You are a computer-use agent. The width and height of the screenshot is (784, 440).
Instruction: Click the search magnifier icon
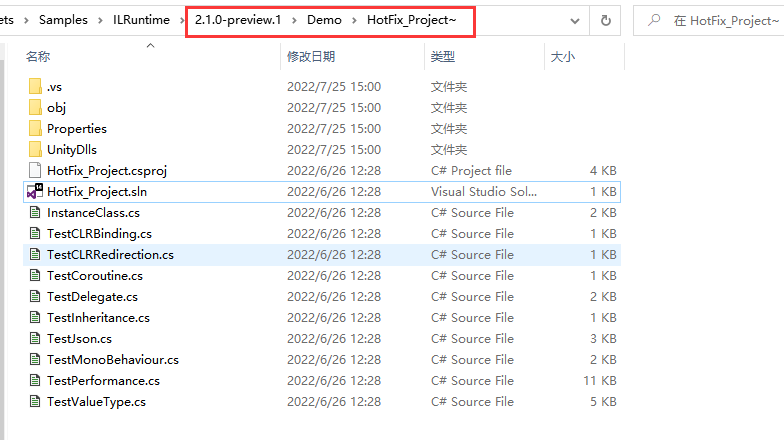point(654,20)
